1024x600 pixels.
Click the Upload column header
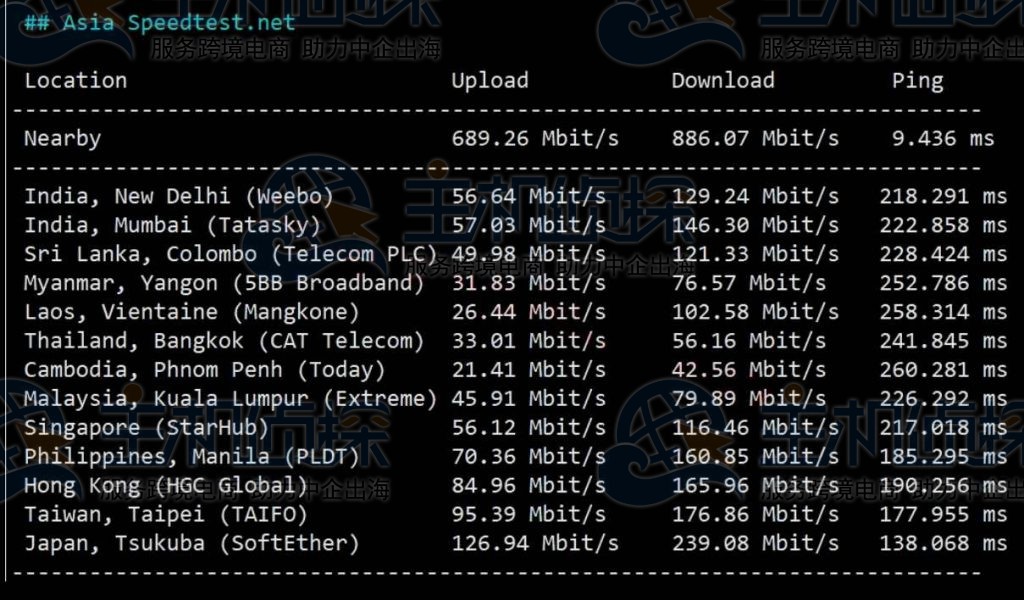click(490, 81)
